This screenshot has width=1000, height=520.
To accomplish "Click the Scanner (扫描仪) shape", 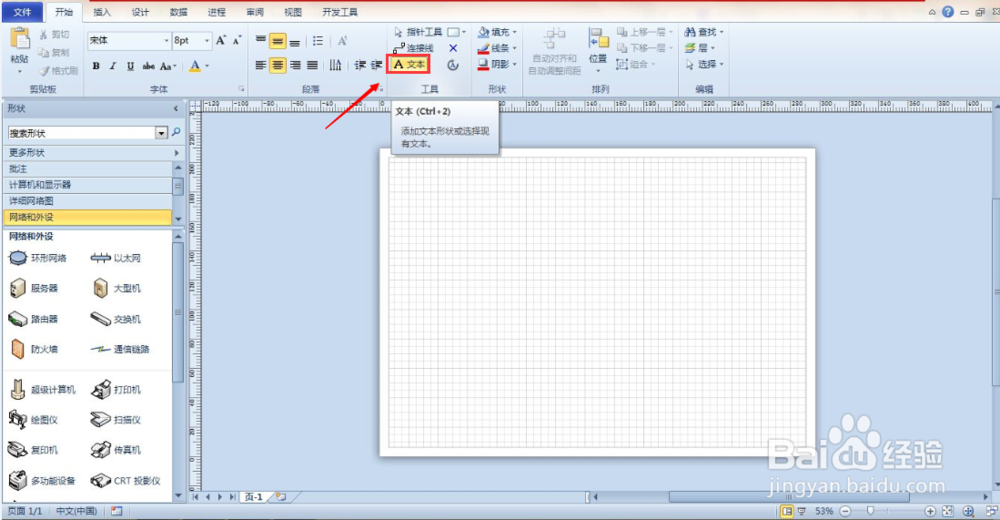I will pyautogui.click(x=115, y=420).
